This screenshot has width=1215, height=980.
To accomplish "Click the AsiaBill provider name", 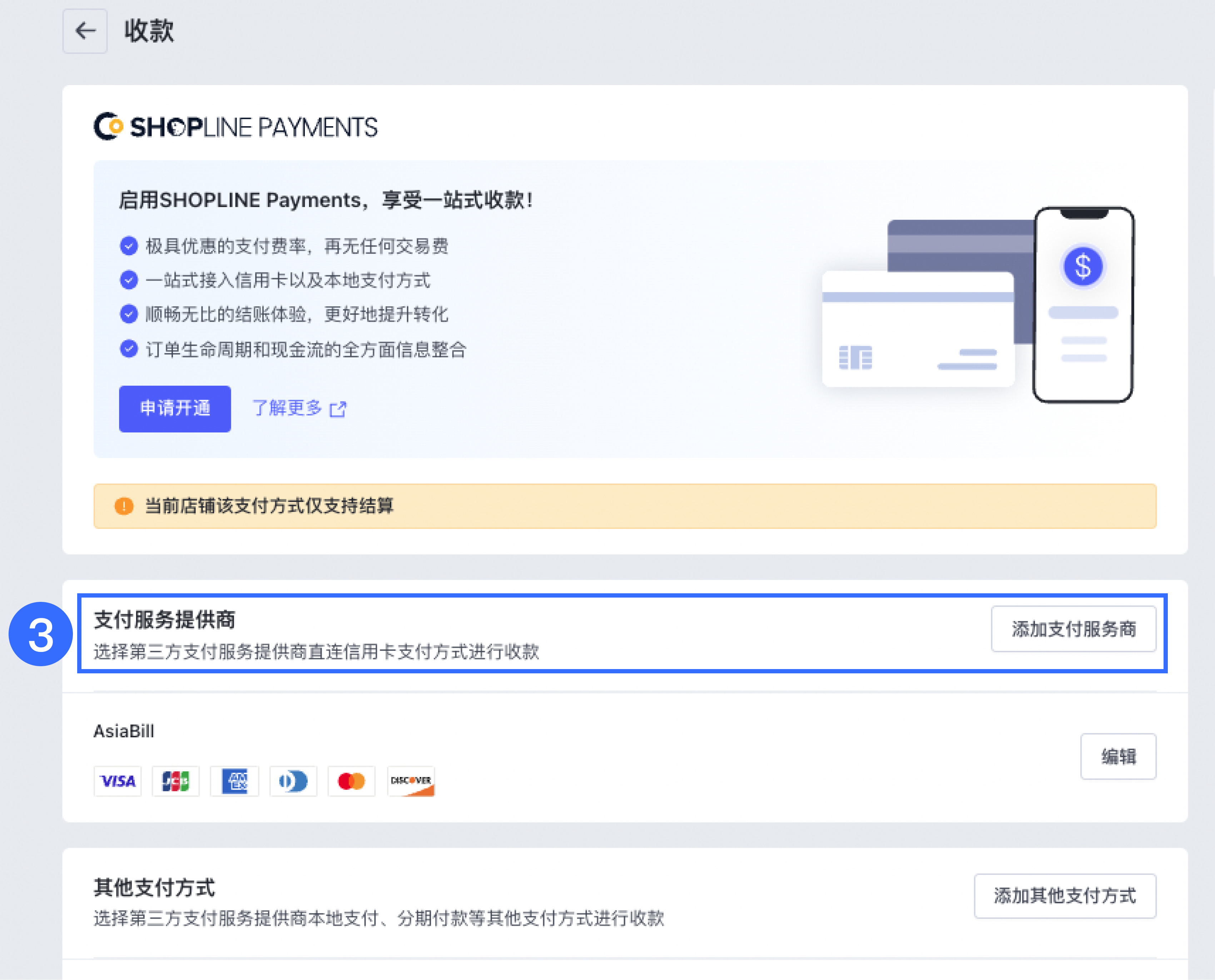I will click(124, 731).
